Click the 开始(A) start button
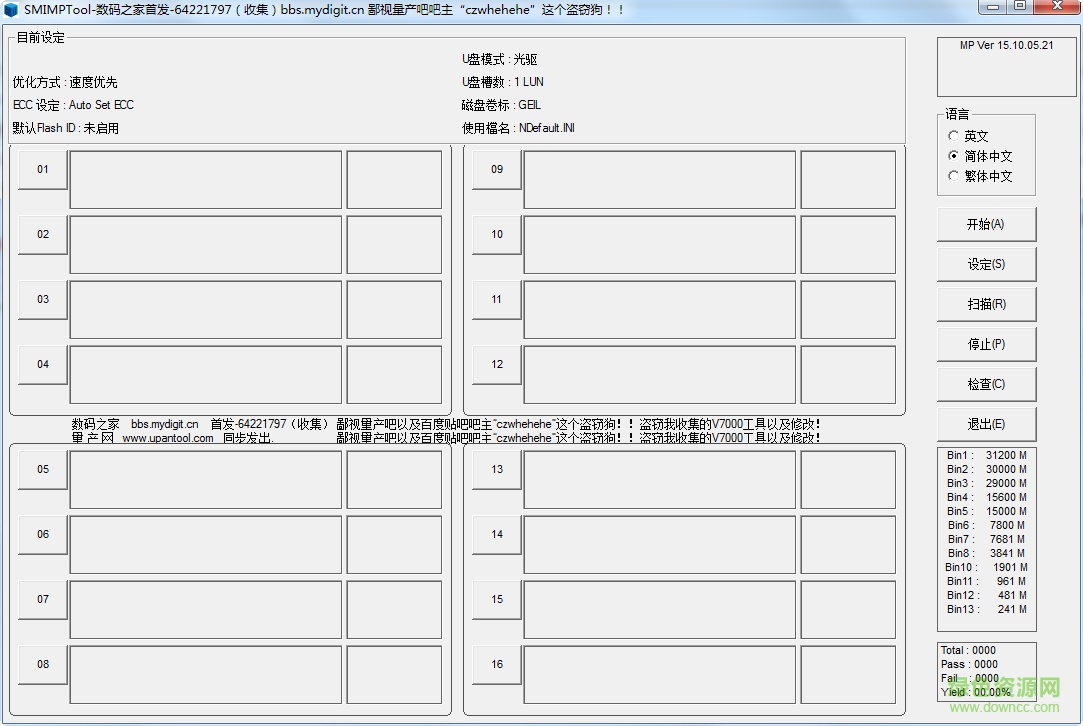 click(986, 225)
